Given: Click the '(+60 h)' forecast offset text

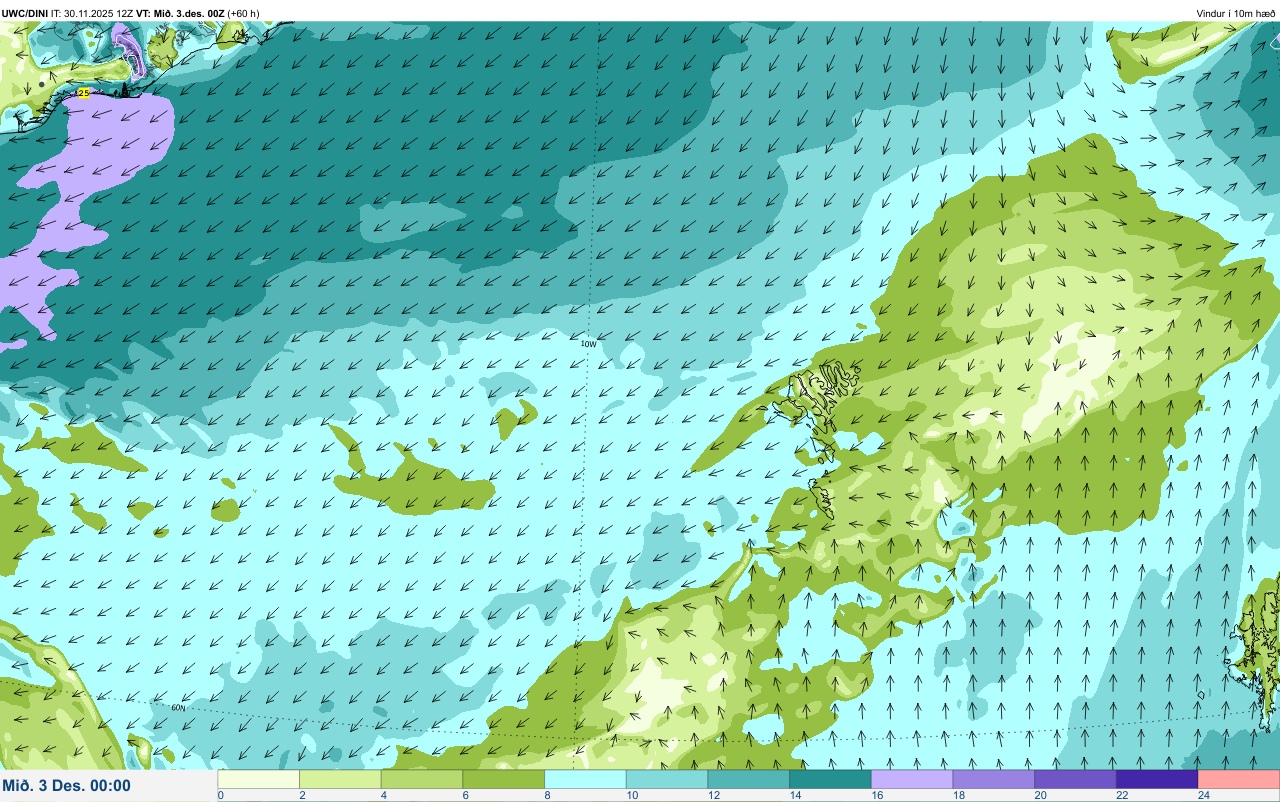Looking at the screenshot, I should [243, 13].
